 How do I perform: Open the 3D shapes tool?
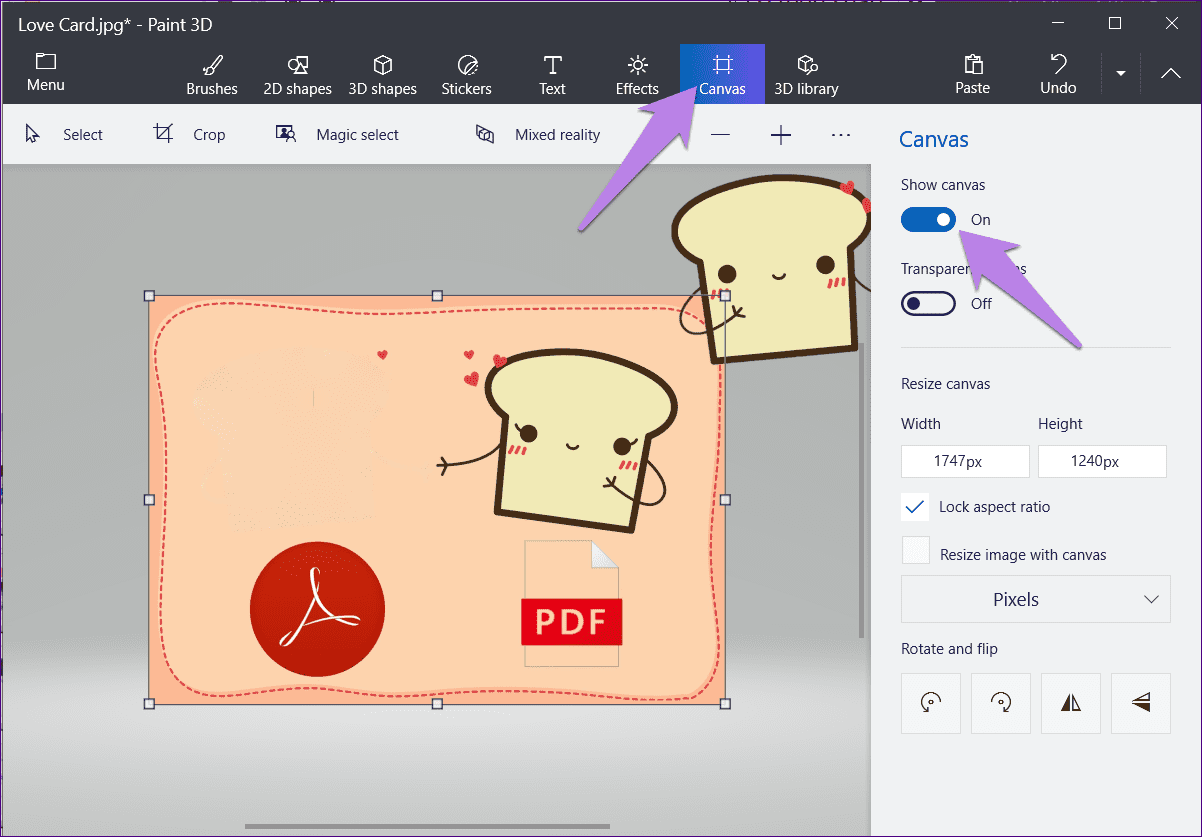pyautogui.click(x=382, y=75)
